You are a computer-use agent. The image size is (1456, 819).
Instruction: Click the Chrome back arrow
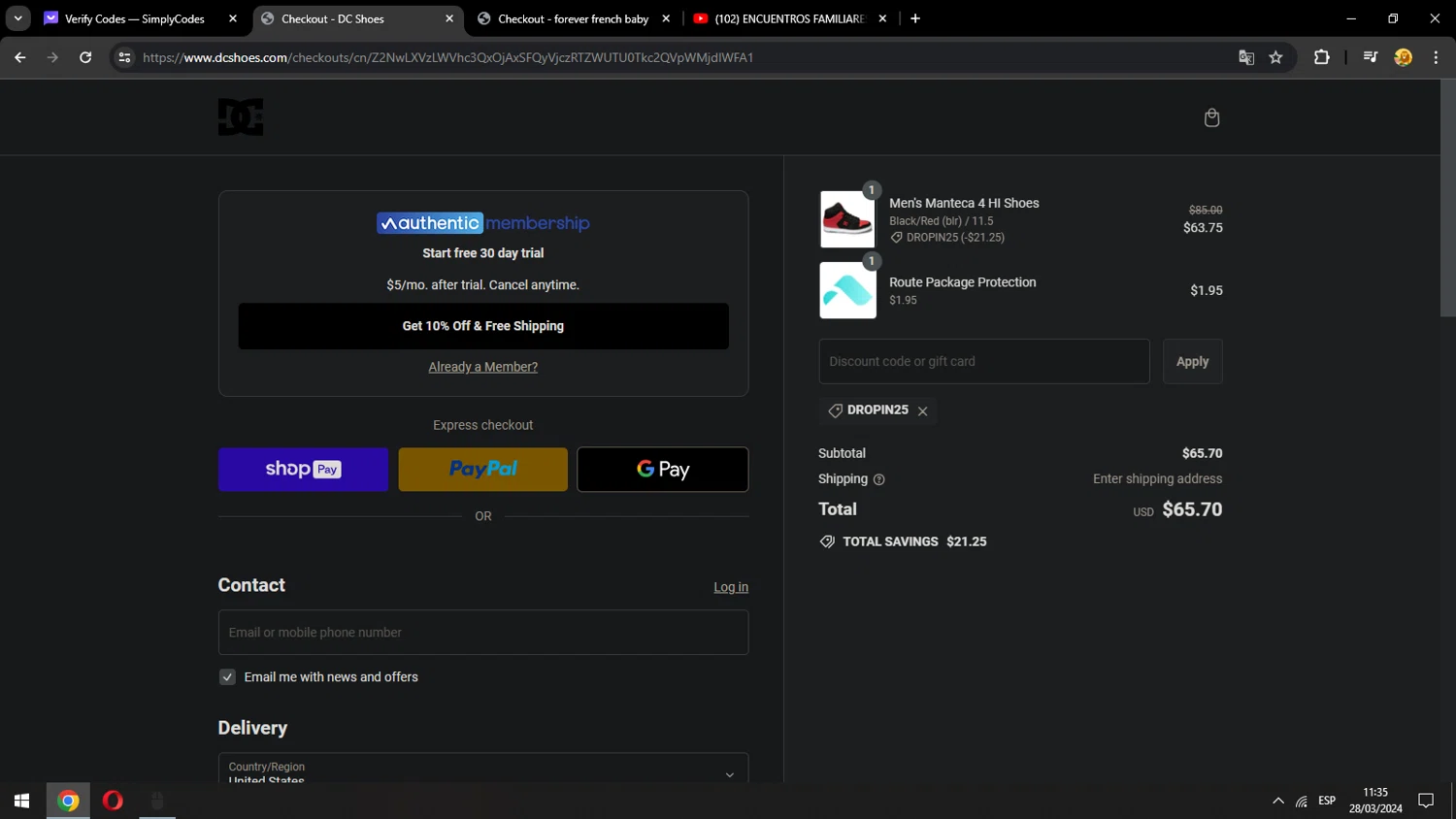(20, 57)
